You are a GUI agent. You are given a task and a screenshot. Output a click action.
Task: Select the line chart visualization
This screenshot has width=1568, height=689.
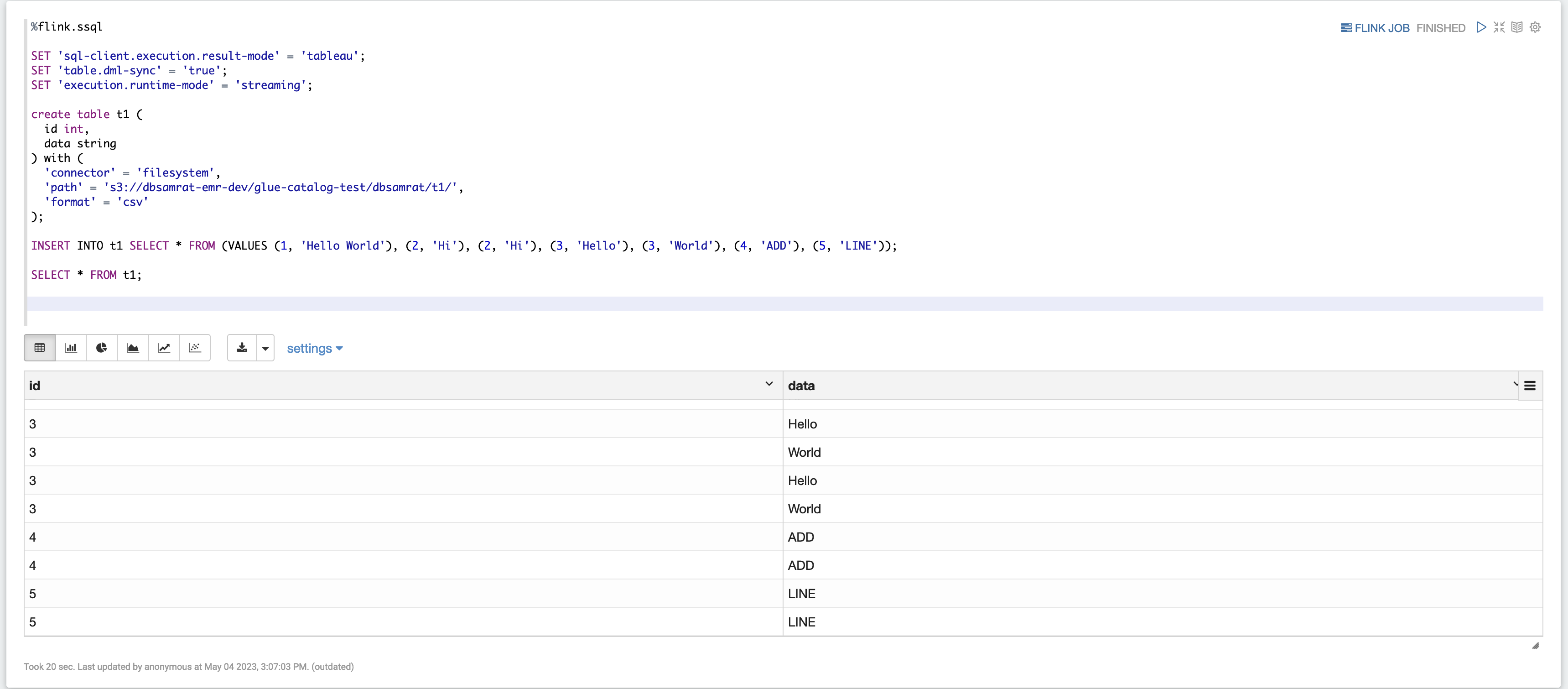(x=164, y=348)
